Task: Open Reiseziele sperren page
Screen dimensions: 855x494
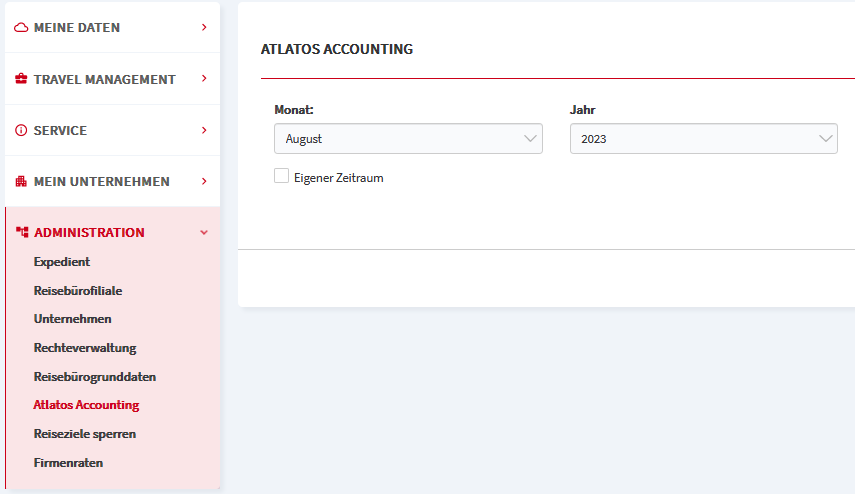Action: click(85, 434)
